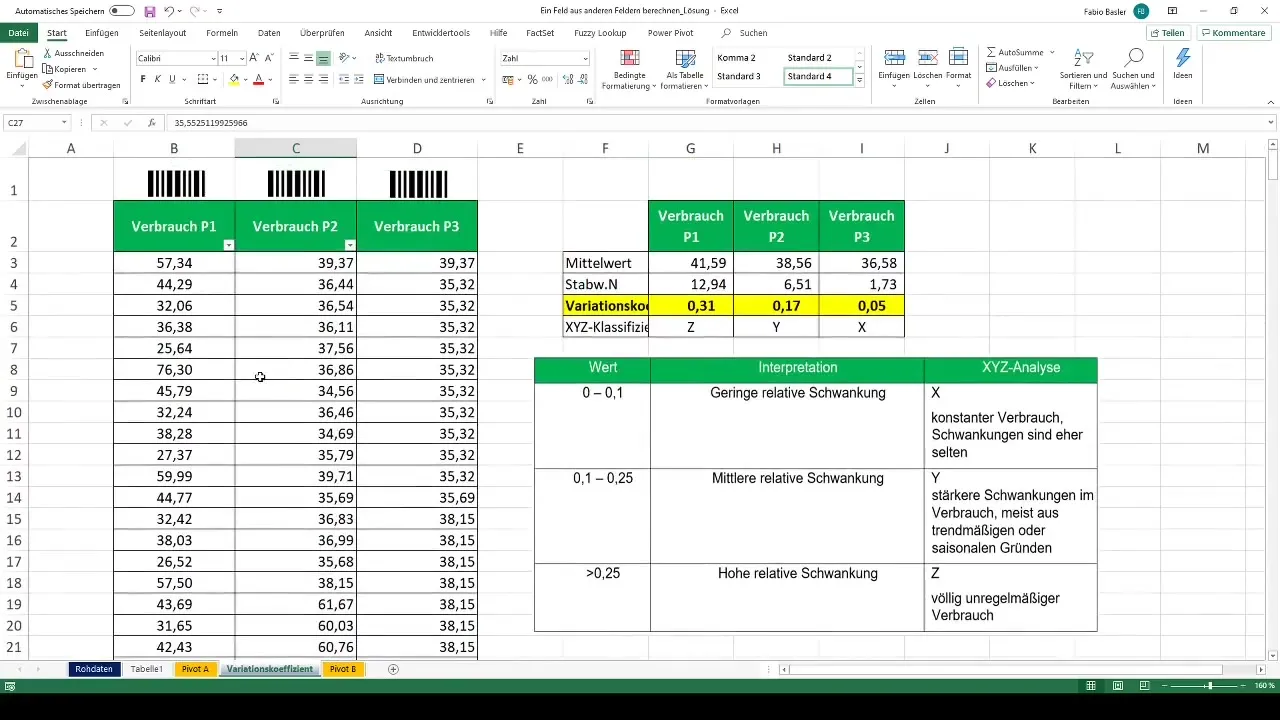Image resolution: width=1280 pixels, height=720 pixels.
Task: Open the Name Box dropdown arrow
Action: [64, 122]
